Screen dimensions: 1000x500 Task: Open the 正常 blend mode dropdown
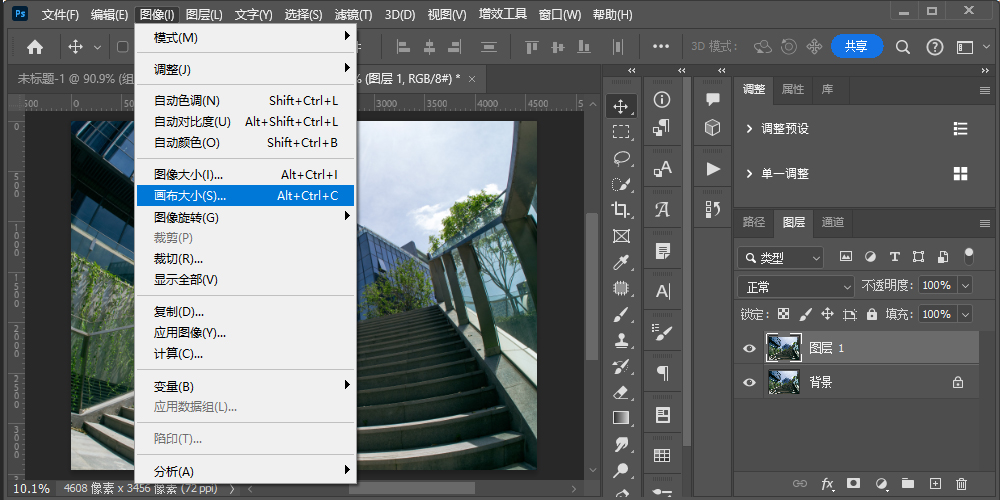click(x=796, y=286)
